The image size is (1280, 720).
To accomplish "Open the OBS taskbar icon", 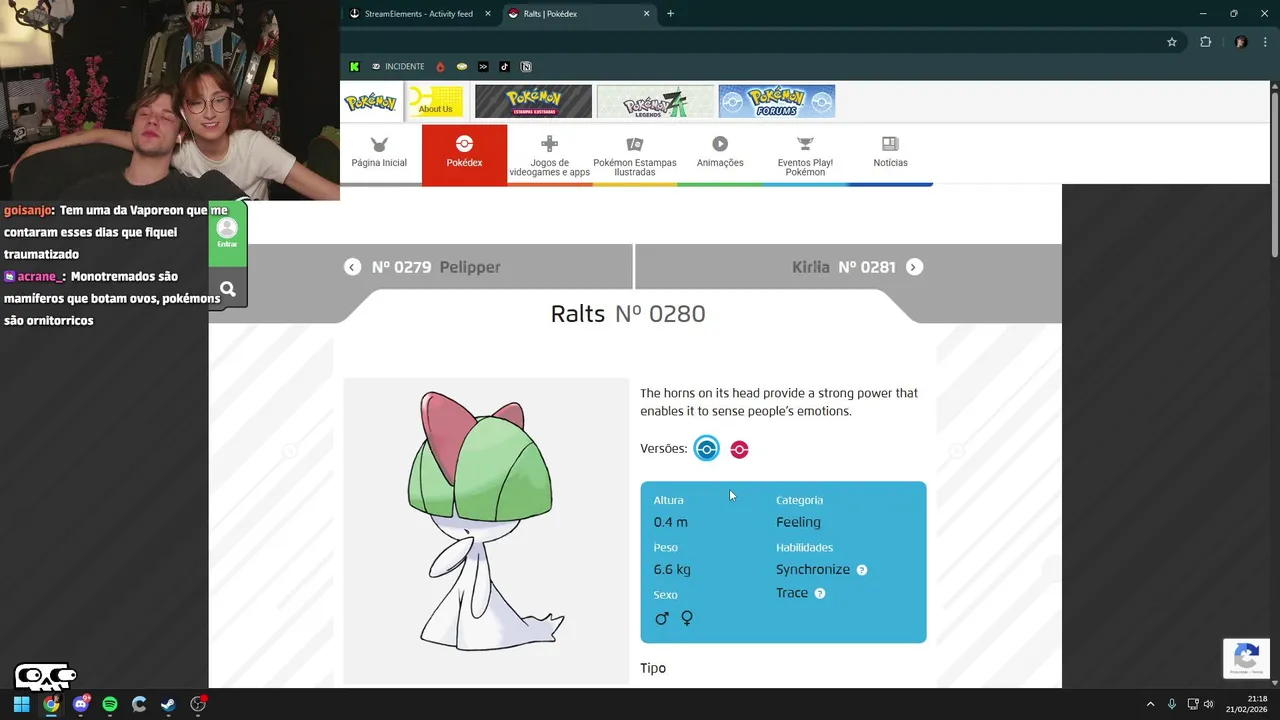I will tap(198, 704).
